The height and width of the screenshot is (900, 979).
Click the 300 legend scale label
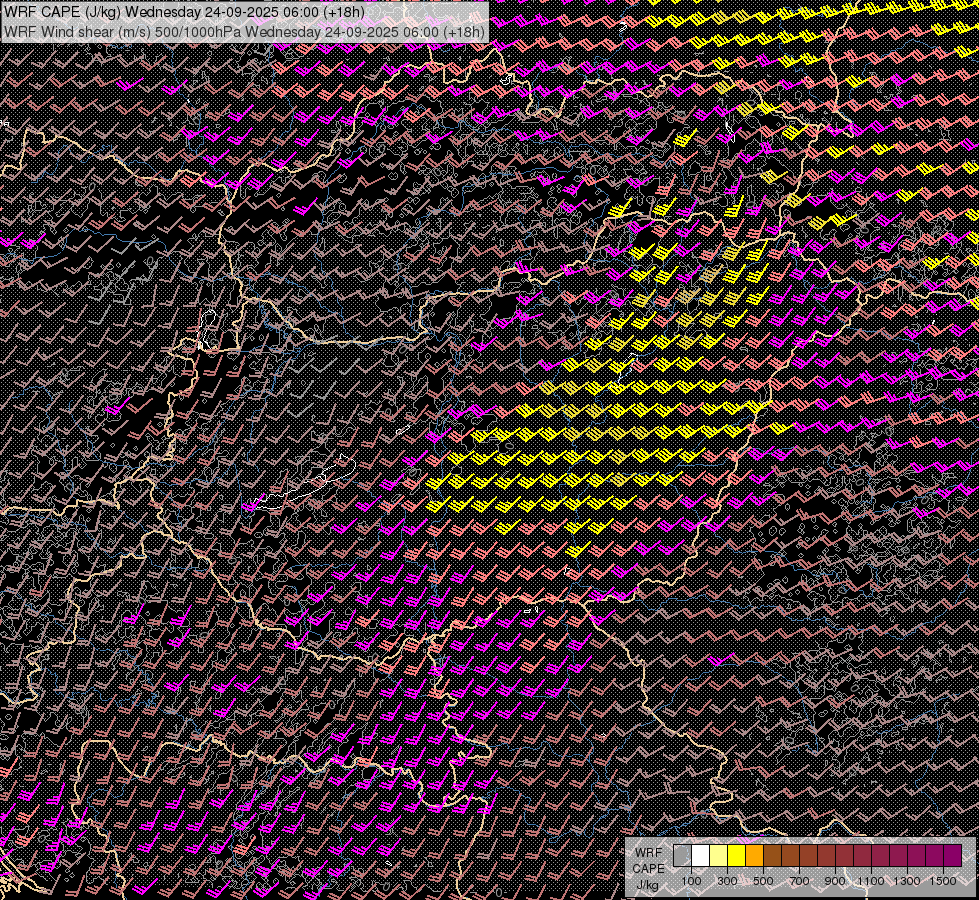point(727,881)
